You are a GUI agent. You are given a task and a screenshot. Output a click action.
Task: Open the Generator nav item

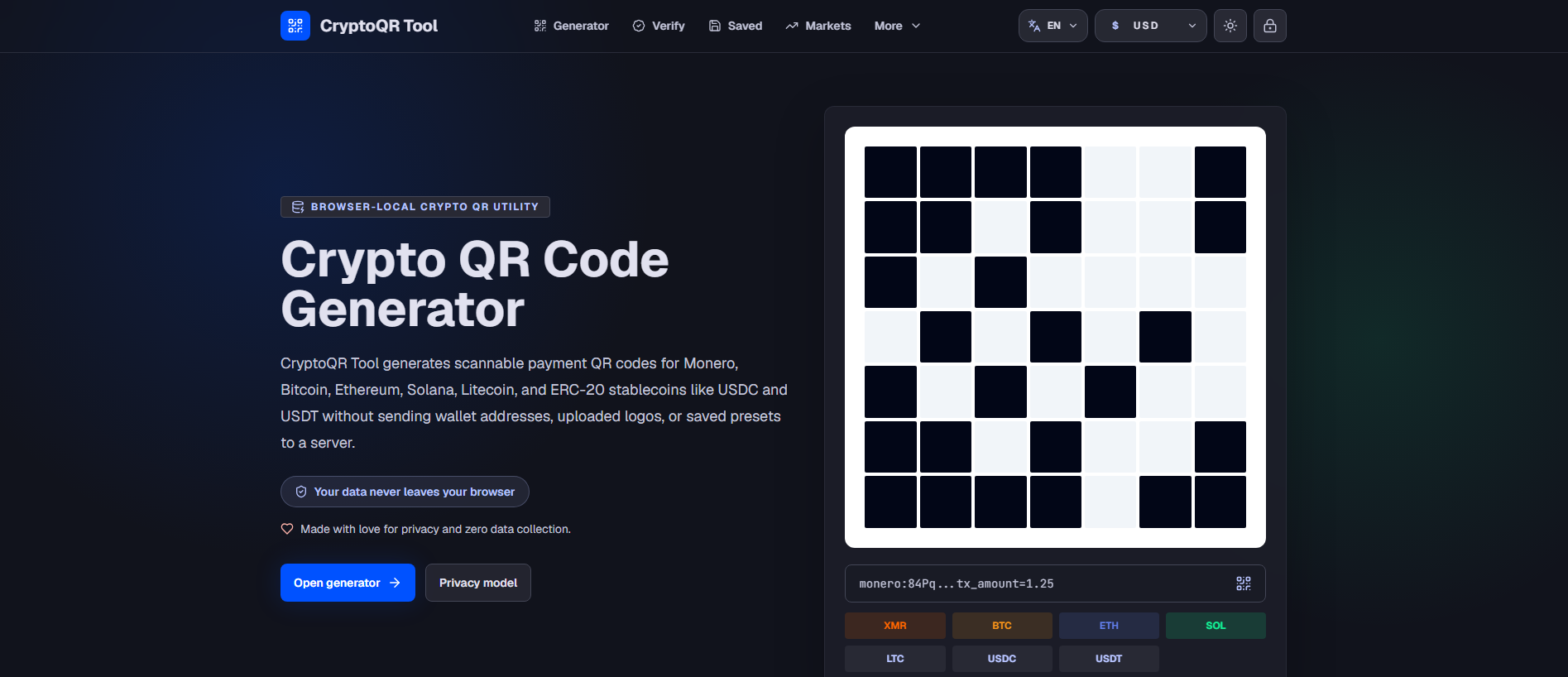[x=572, y=26]
